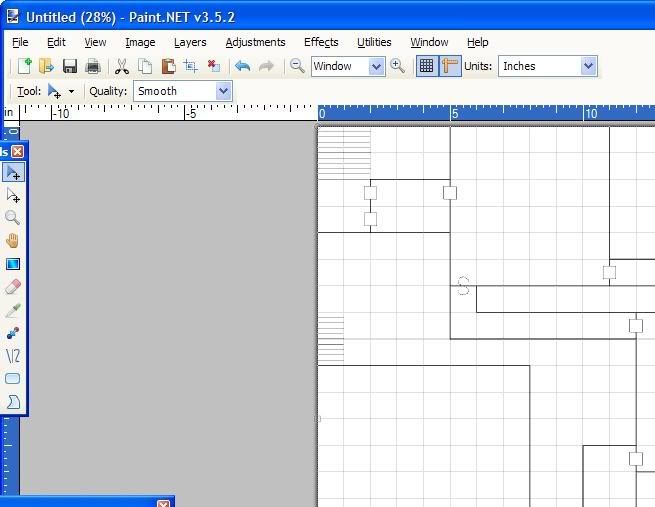Select the Zoom tool in Tools panel

click(12, 218)
